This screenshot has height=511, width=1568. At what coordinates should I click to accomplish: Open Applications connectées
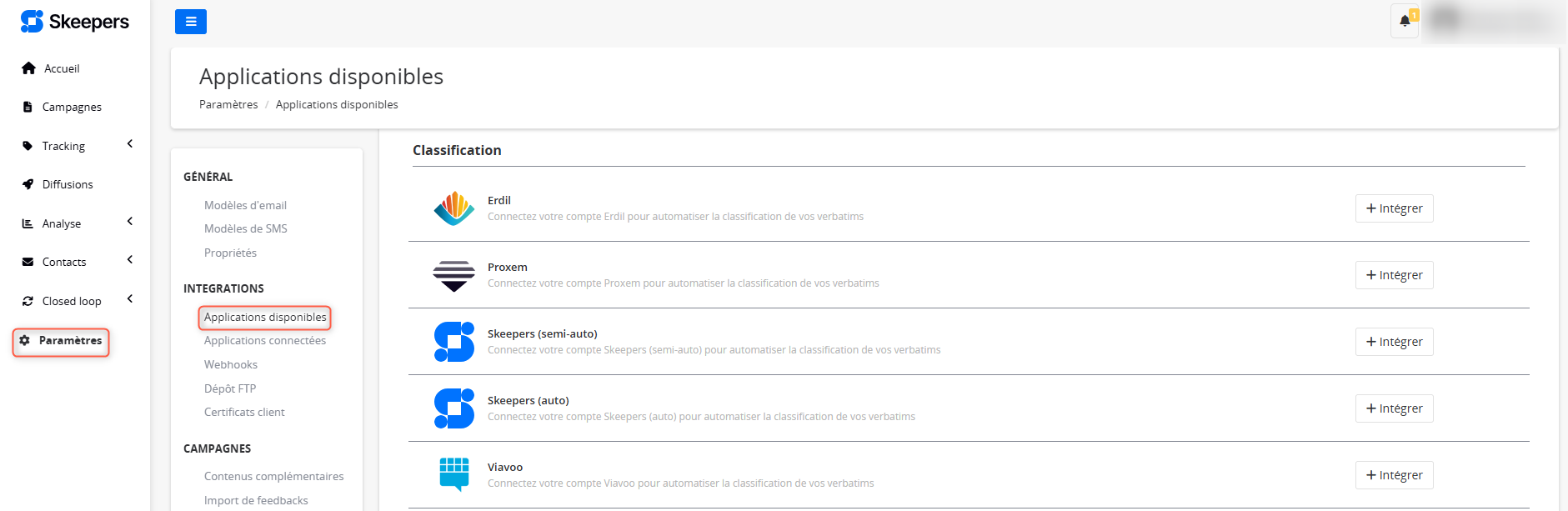tap(265, 340)
